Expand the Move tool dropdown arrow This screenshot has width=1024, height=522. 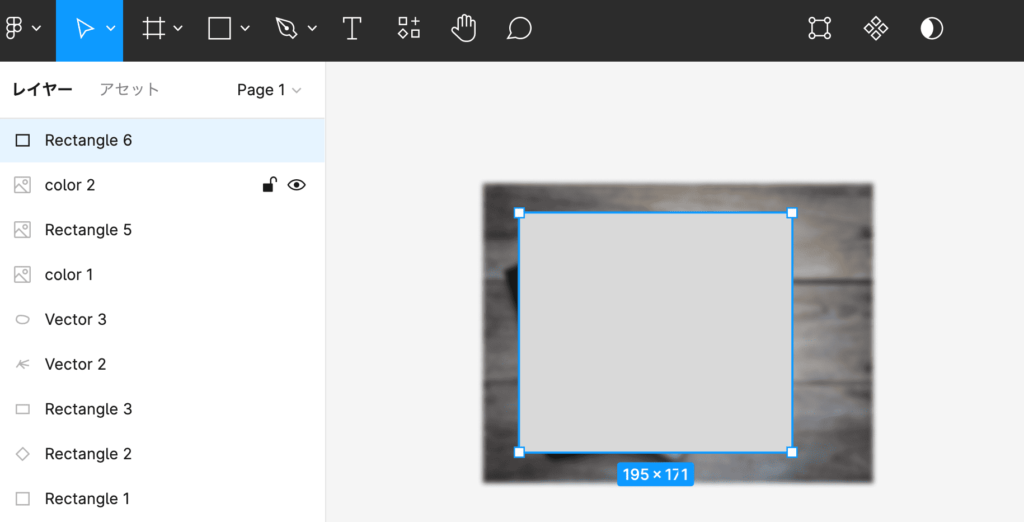pyautogui.click(x=110, y=29)
